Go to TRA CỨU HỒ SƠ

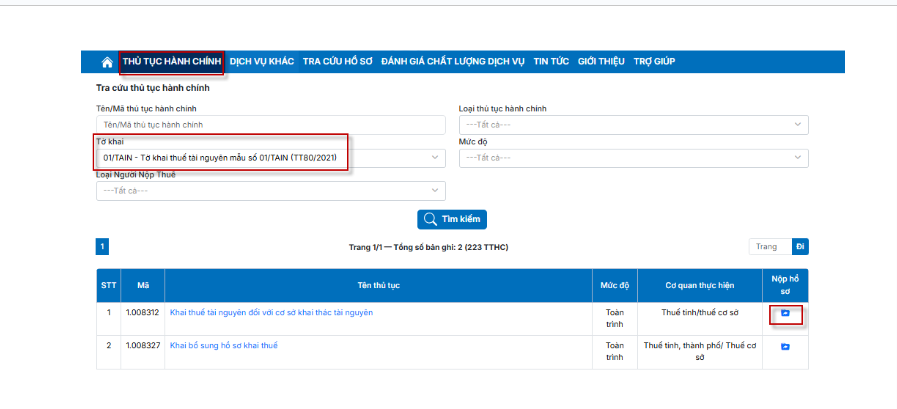pyautogui.click(x=337, y=62)
